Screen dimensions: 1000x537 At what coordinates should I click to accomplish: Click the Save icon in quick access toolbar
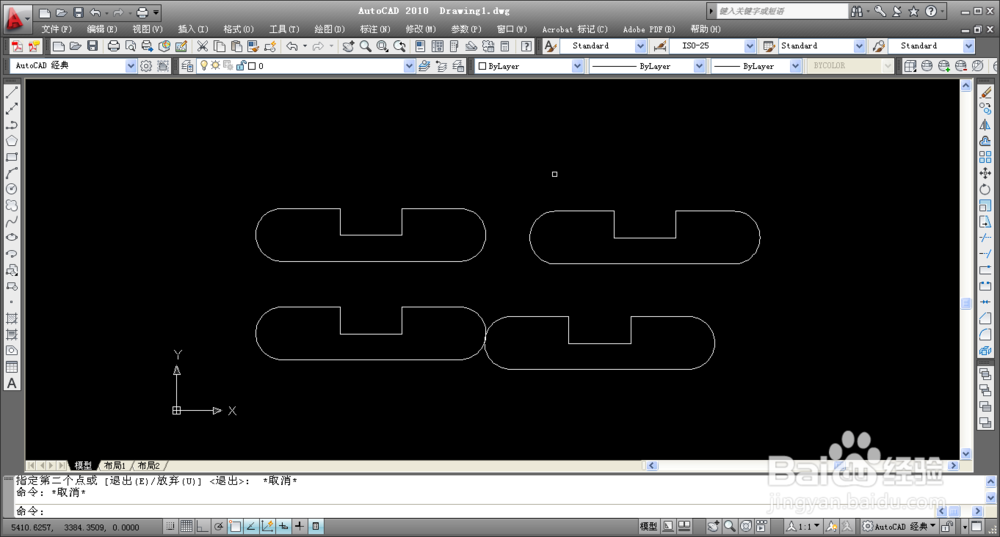pyautogui.click(x=78, y=12)
